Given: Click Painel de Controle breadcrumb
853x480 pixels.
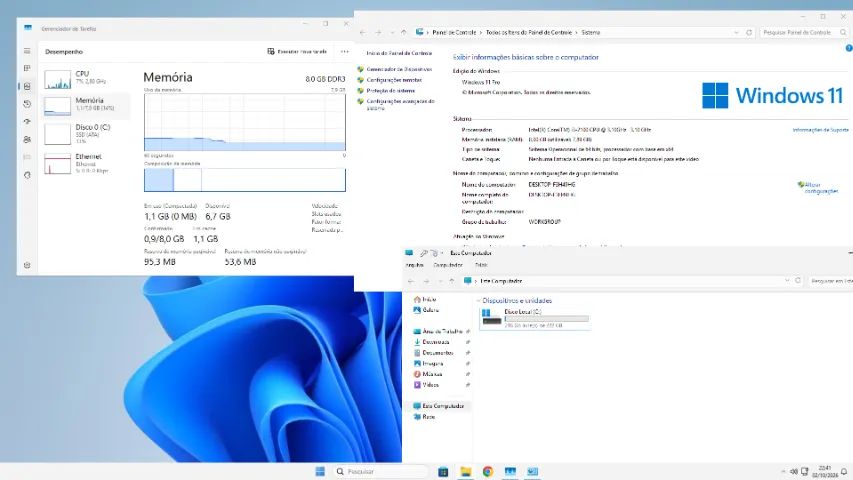Looking at the screenshot, I should 454,33.
